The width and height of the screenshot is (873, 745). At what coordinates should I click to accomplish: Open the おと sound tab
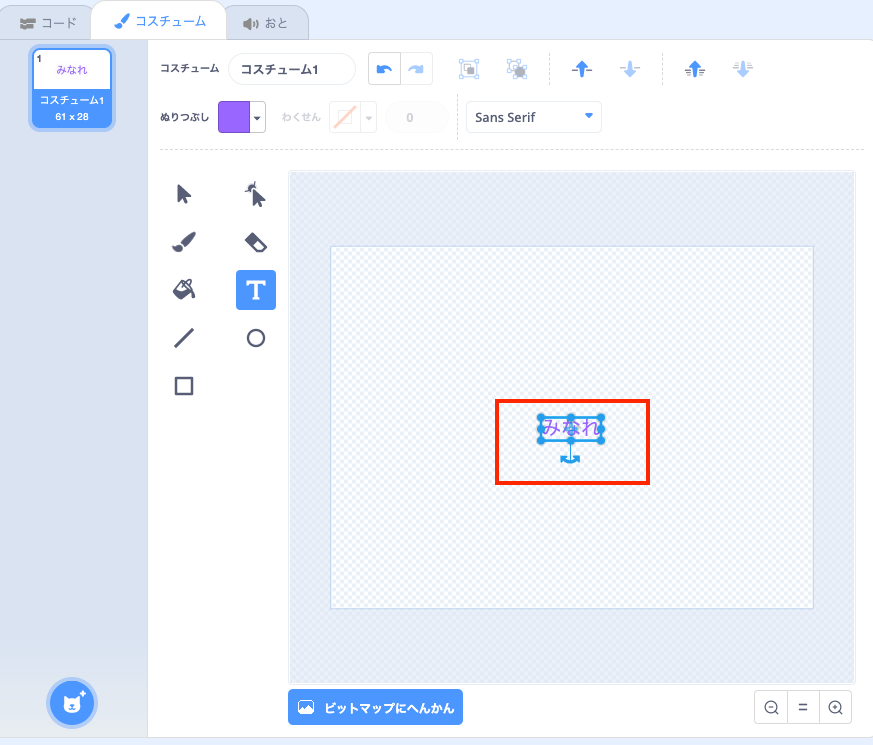point(266,23)
